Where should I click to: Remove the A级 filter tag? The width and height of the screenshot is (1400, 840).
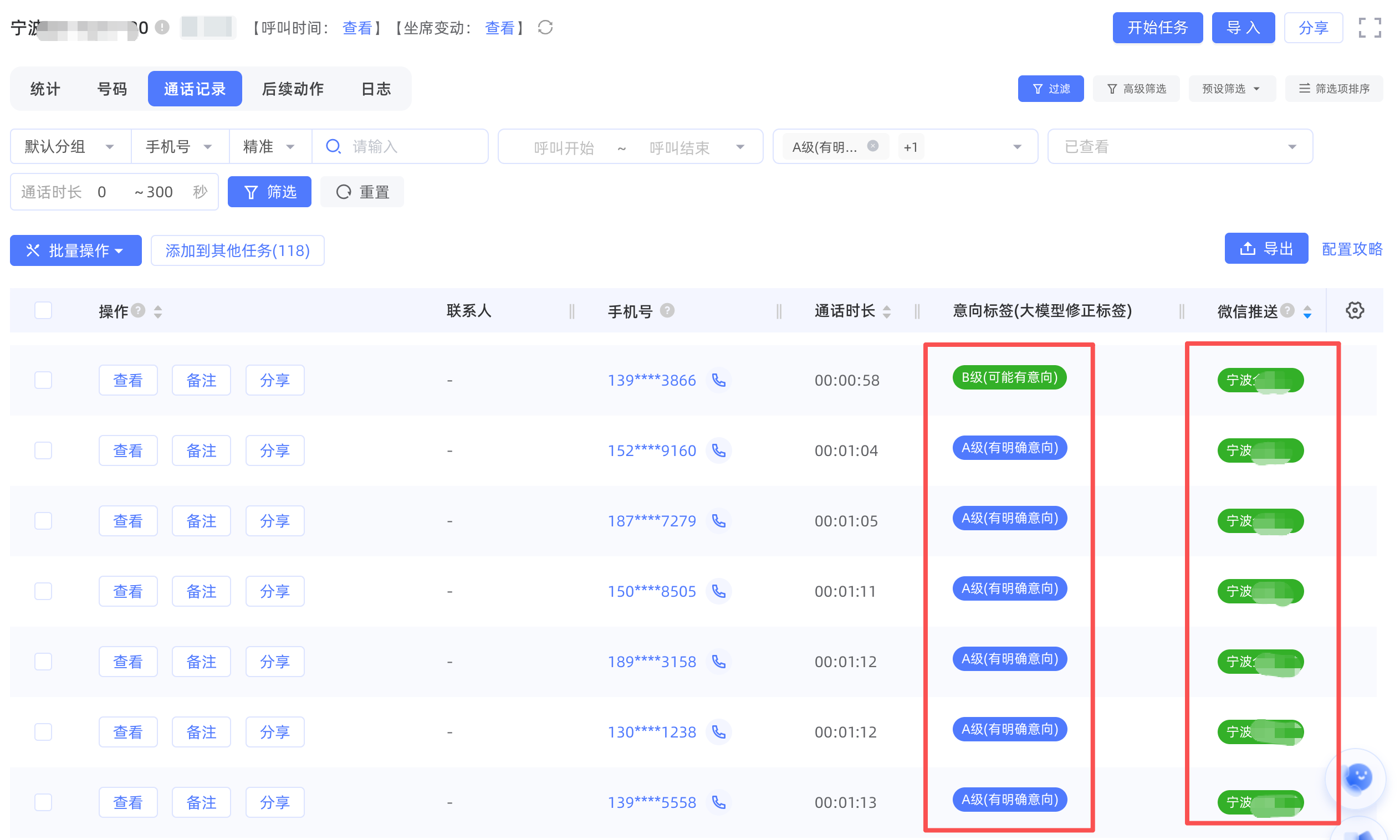[872, 146]
